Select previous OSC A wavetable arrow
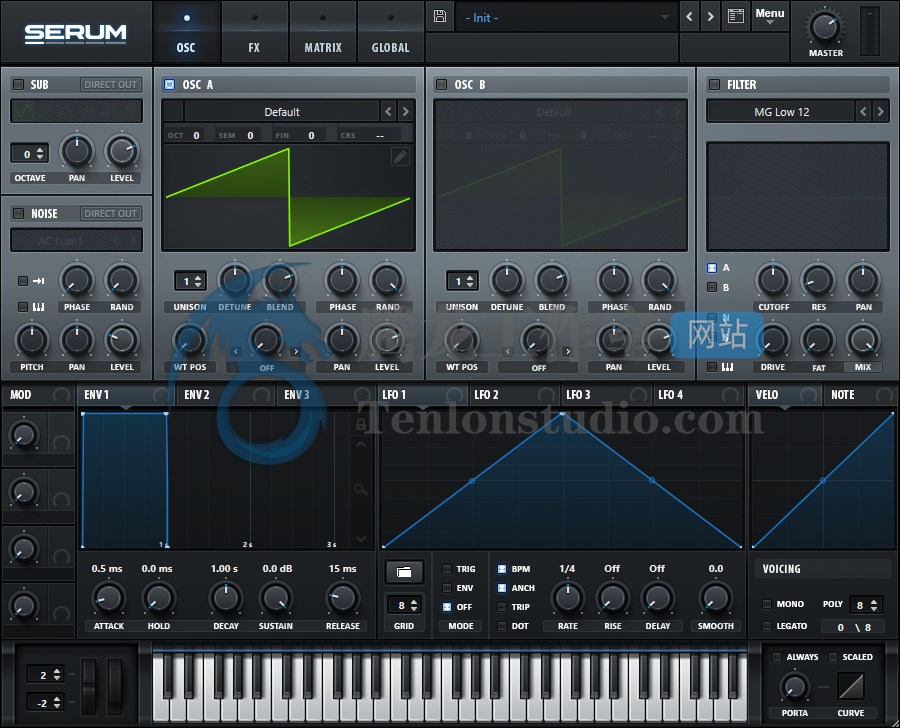The width and height of the screenshot is (900, 728). 389,111
